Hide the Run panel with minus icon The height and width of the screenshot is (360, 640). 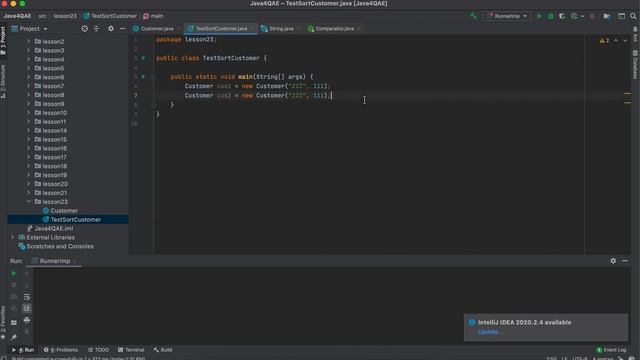tap(625, 260)
